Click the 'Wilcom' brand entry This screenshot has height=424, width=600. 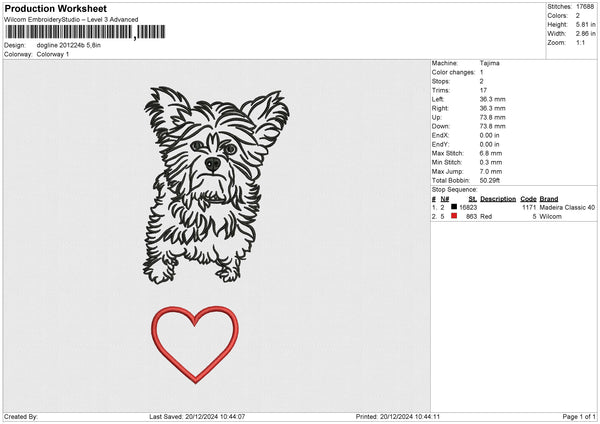[551, 217]
